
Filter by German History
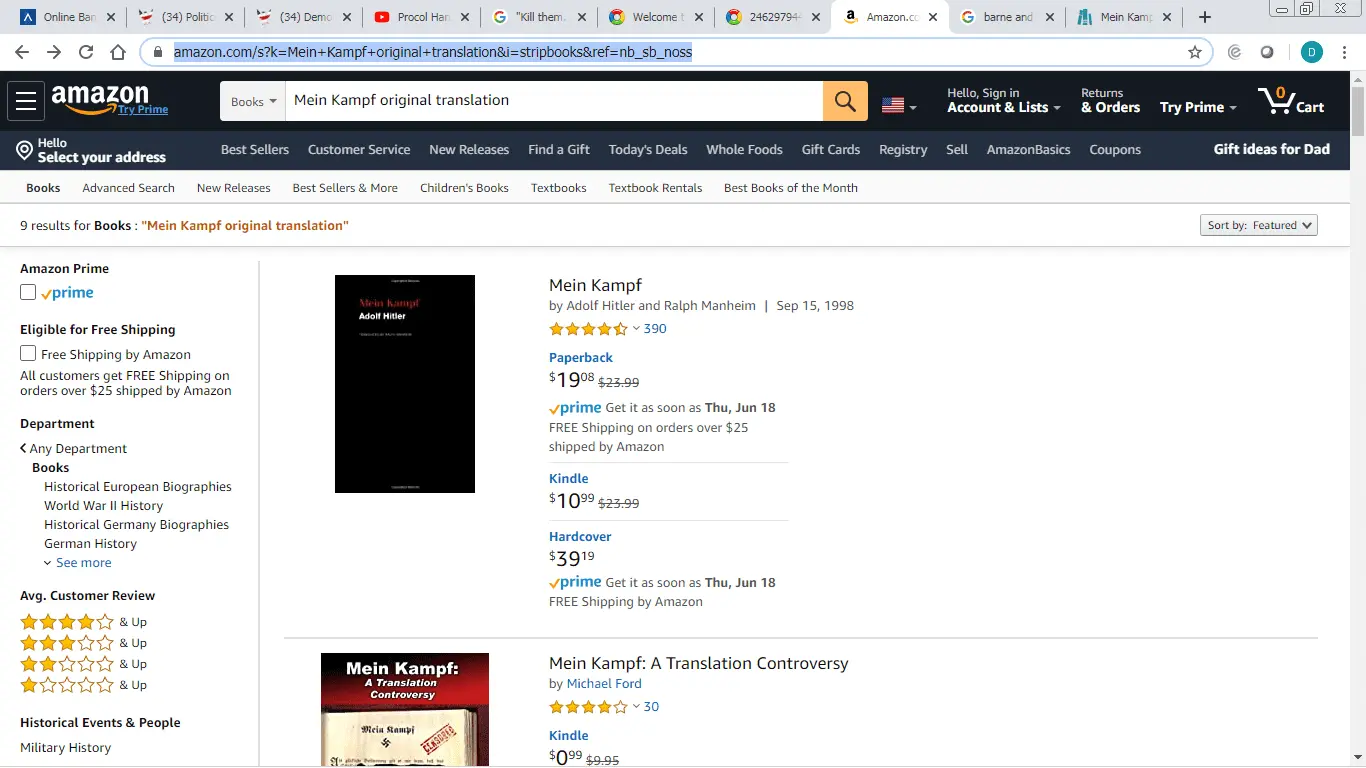click(x=90, y=544)
